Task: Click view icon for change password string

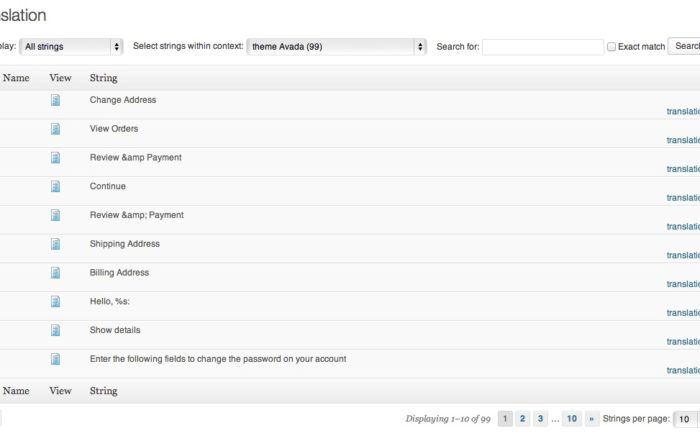Action: click(55, 359)
